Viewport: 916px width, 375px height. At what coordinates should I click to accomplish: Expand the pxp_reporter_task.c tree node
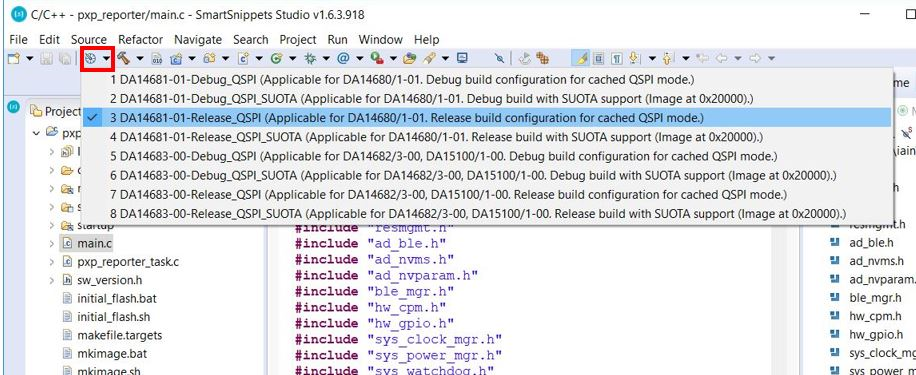[x=52, y=261]
